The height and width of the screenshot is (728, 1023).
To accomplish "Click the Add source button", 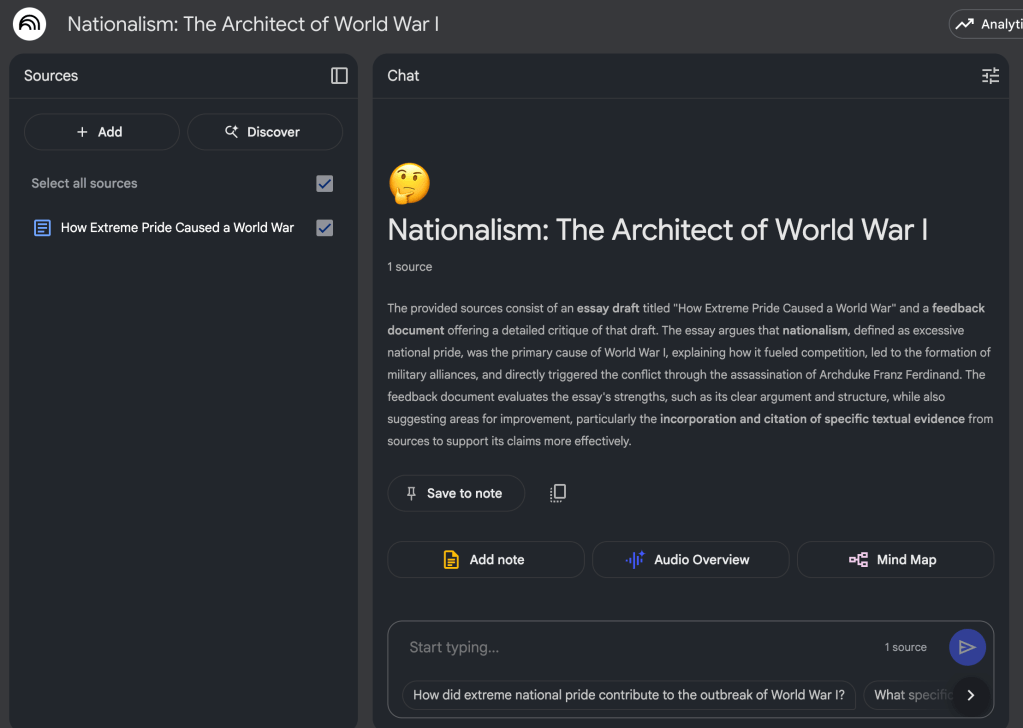I will click(101, 132).
